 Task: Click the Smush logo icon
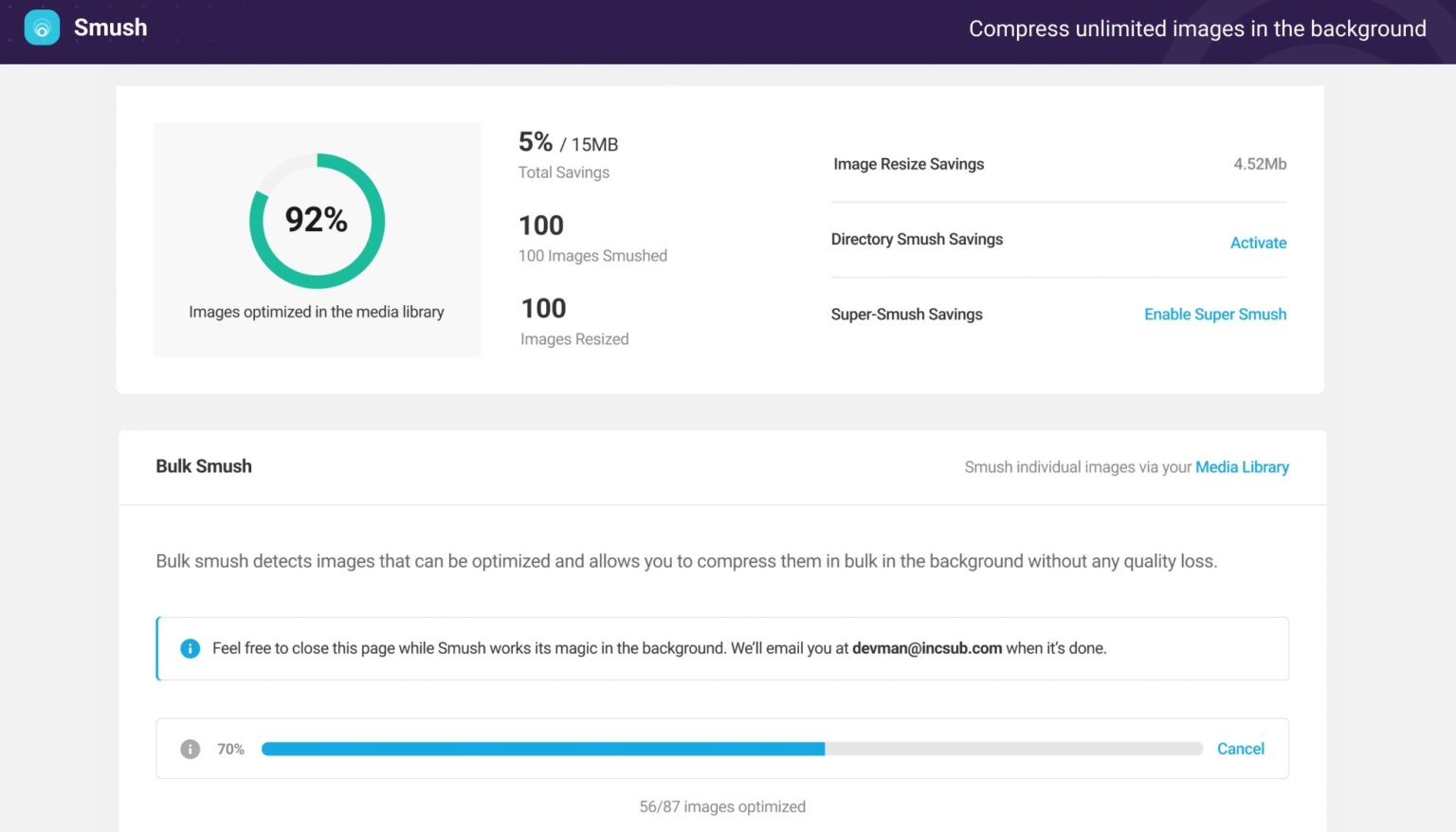[42, 27]
